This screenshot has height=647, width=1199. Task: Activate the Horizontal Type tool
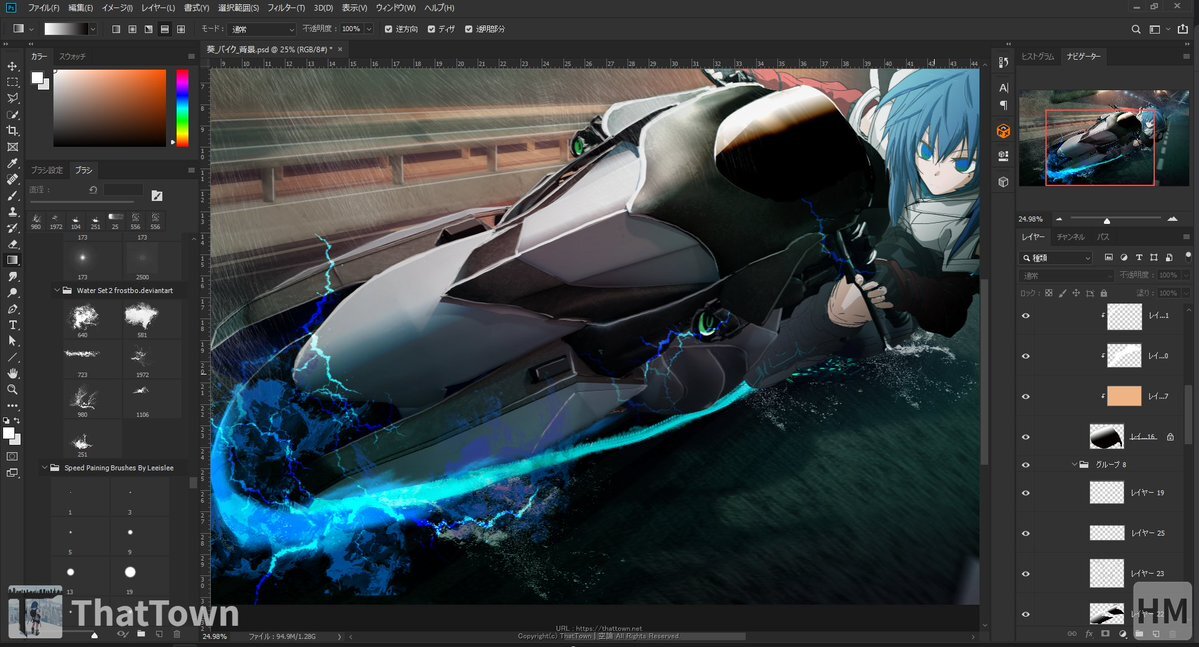click(12, 324)
